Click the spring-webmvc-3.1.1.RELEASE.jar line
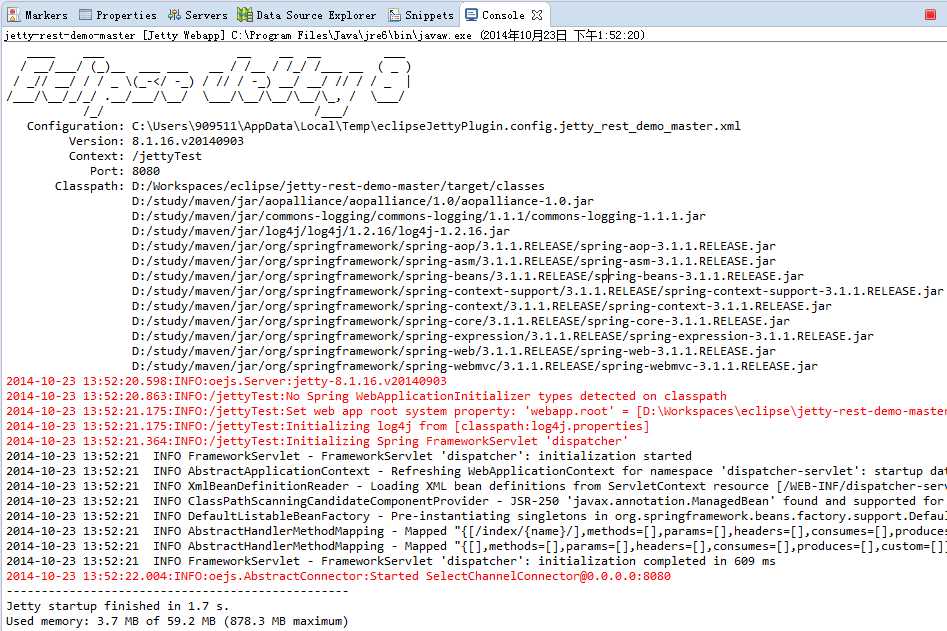947x631 pixels. pos(475,367)
